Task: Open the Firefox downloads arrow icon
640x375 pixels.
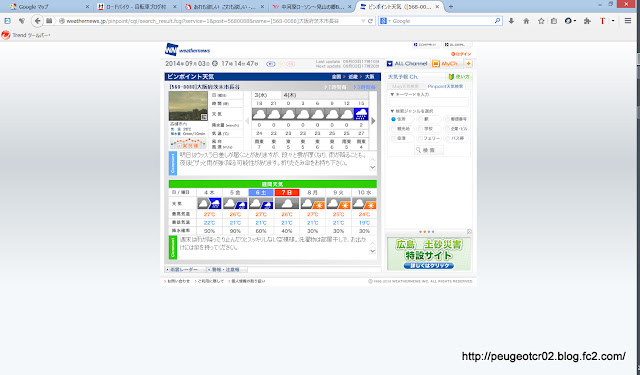Action: pos(511,21)
